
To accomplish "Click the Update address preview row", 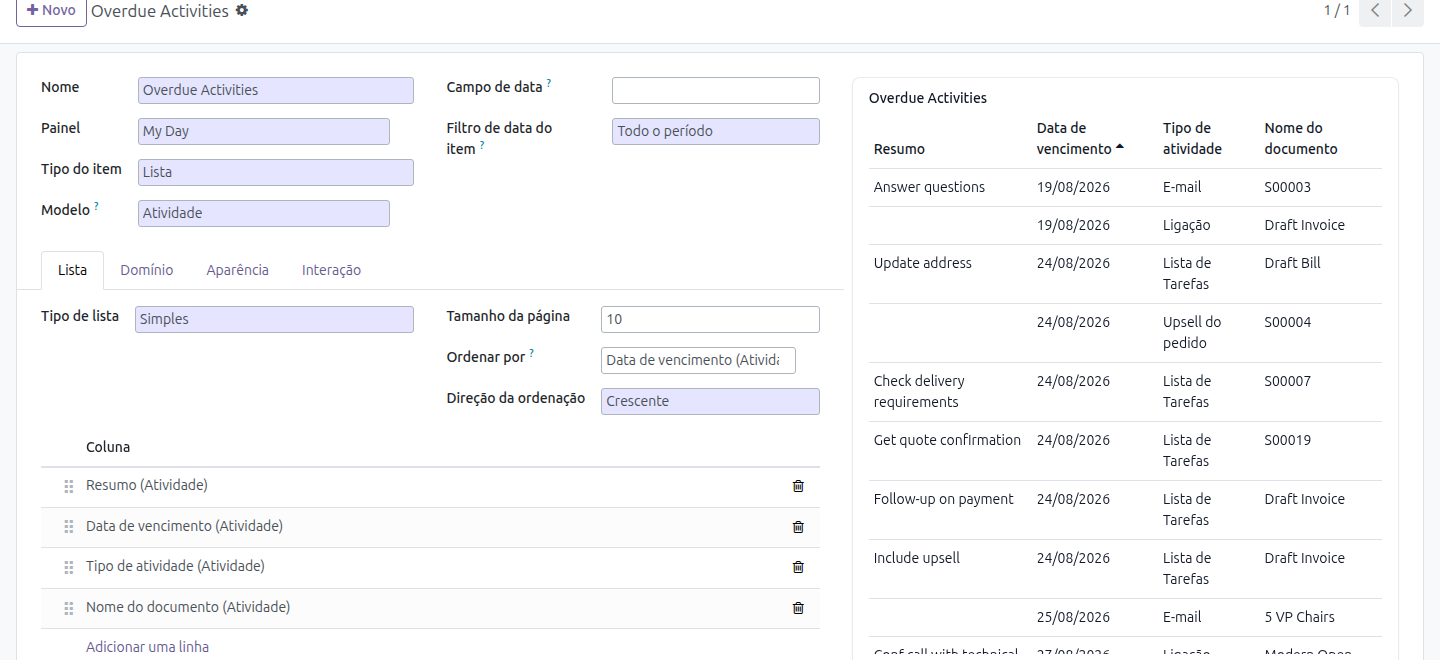I will [x=1126, y=274].
